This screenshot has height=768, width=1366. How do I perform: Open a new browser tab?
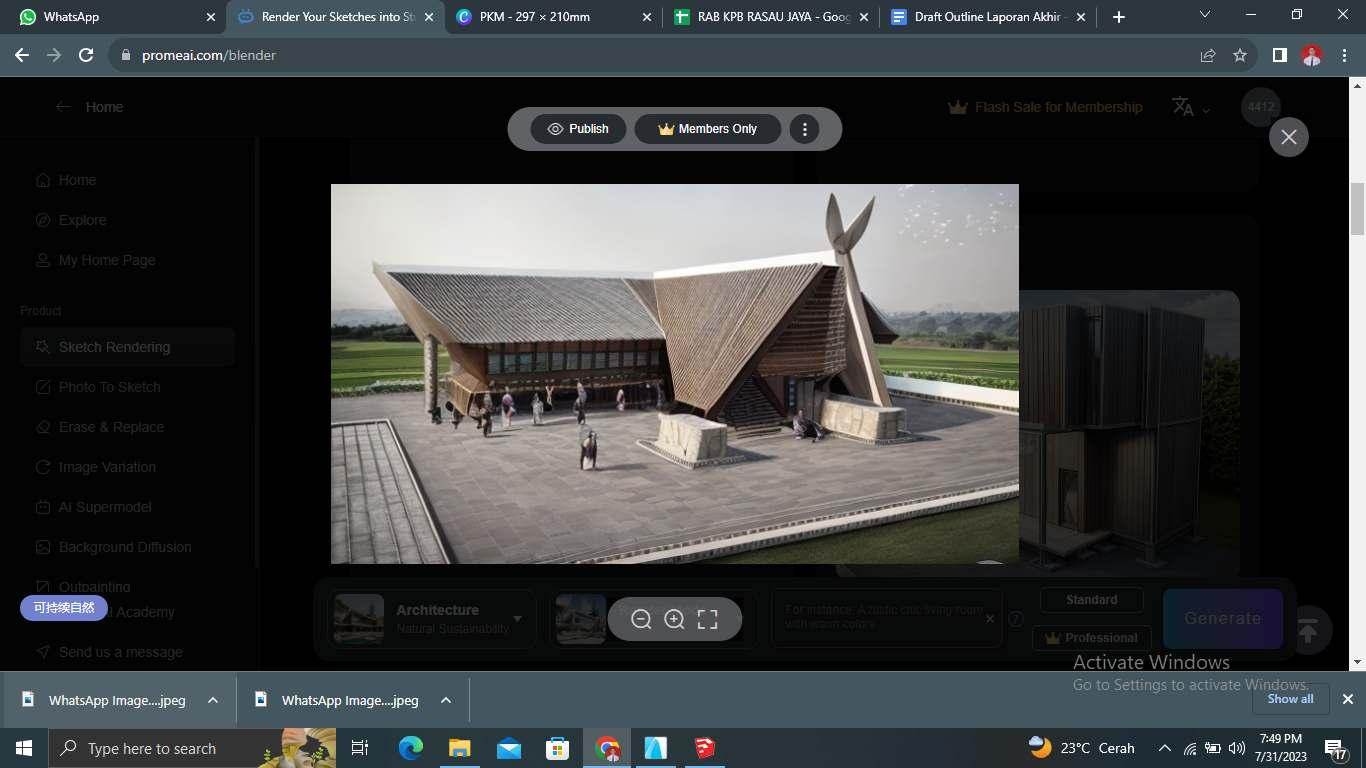1119,17
